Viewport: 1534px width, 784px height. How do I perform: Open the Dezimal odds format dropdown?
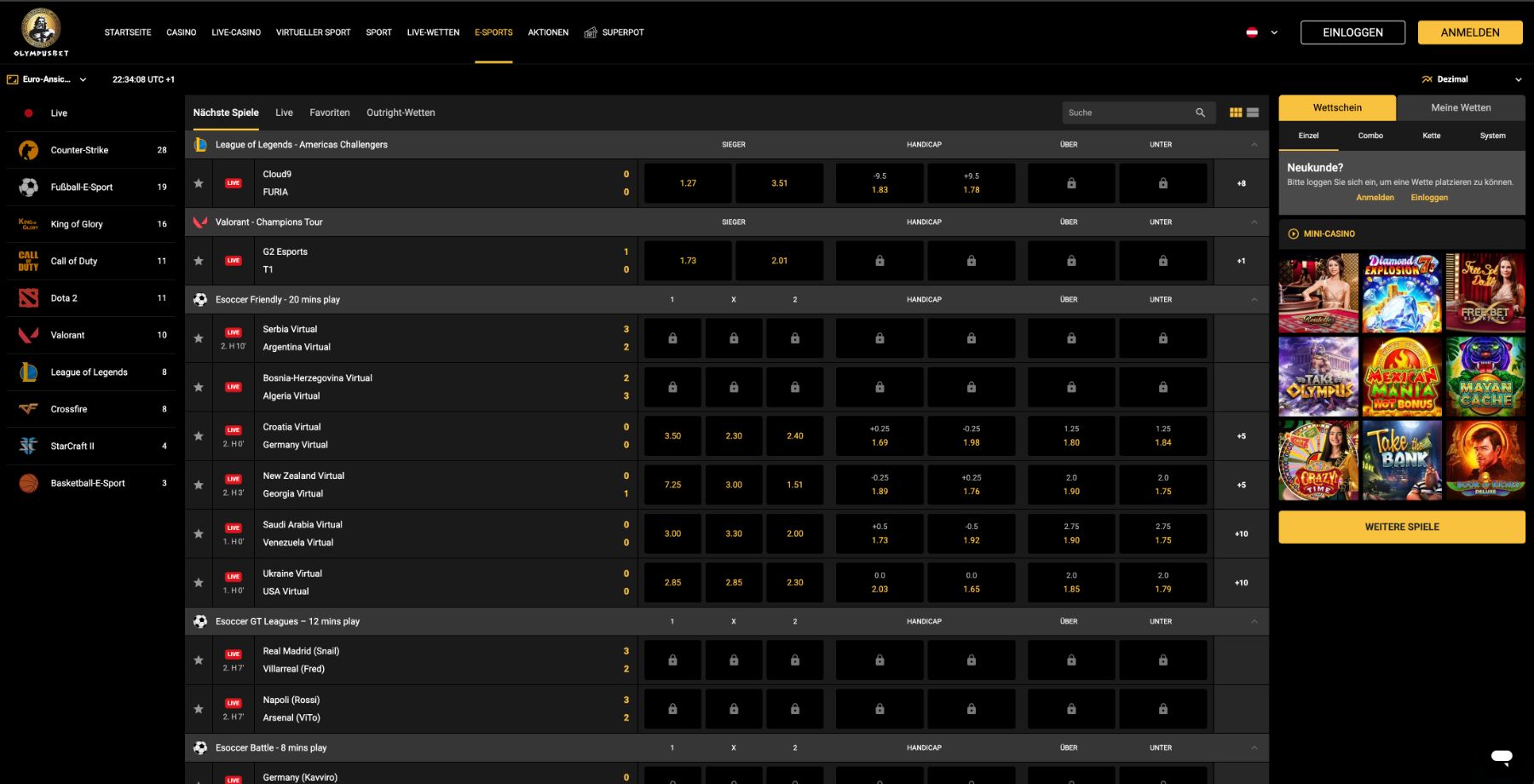pos(1472,79)
